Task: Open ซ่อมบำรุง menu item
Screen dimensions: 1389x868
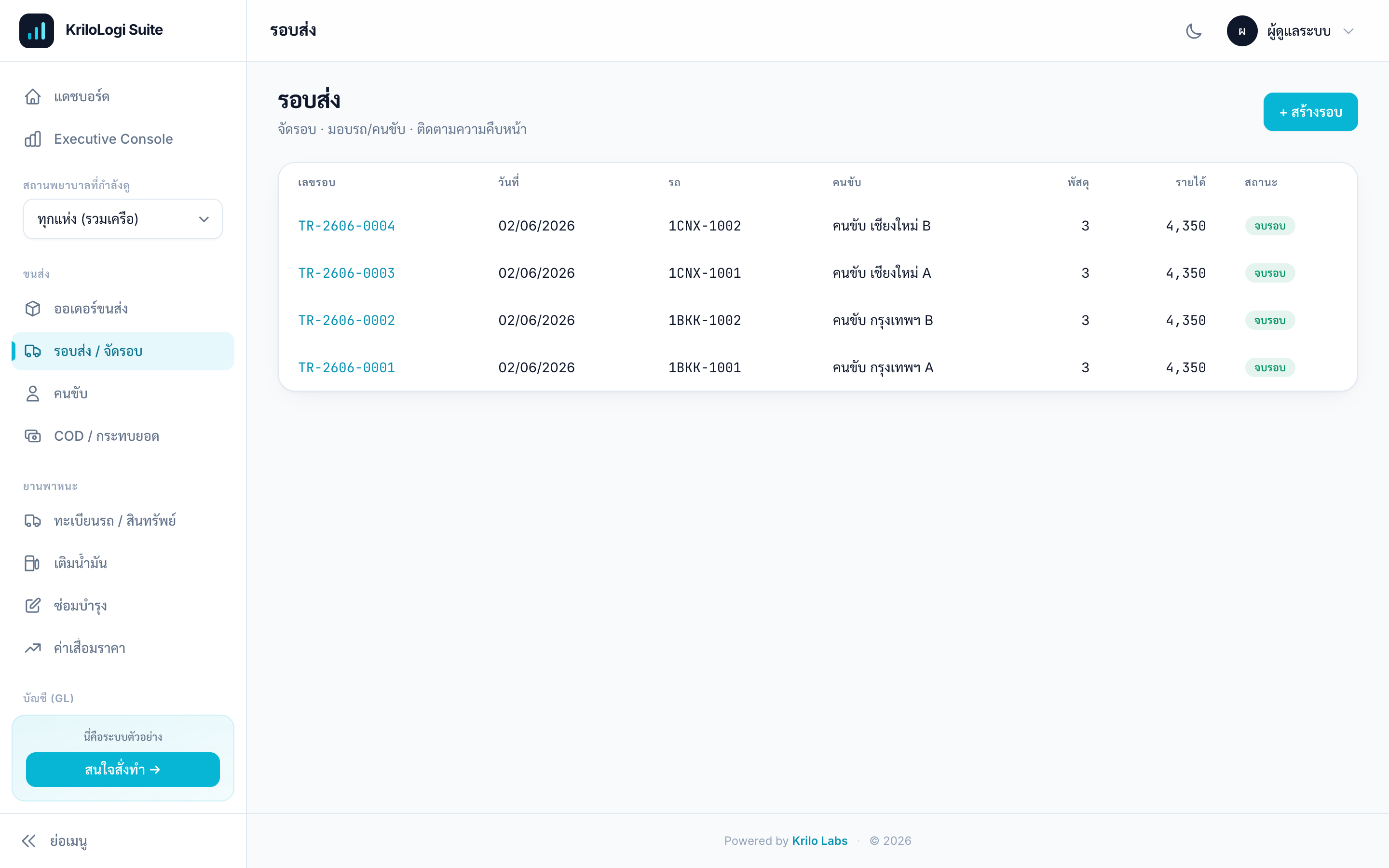Action: (x=123, y=606)
